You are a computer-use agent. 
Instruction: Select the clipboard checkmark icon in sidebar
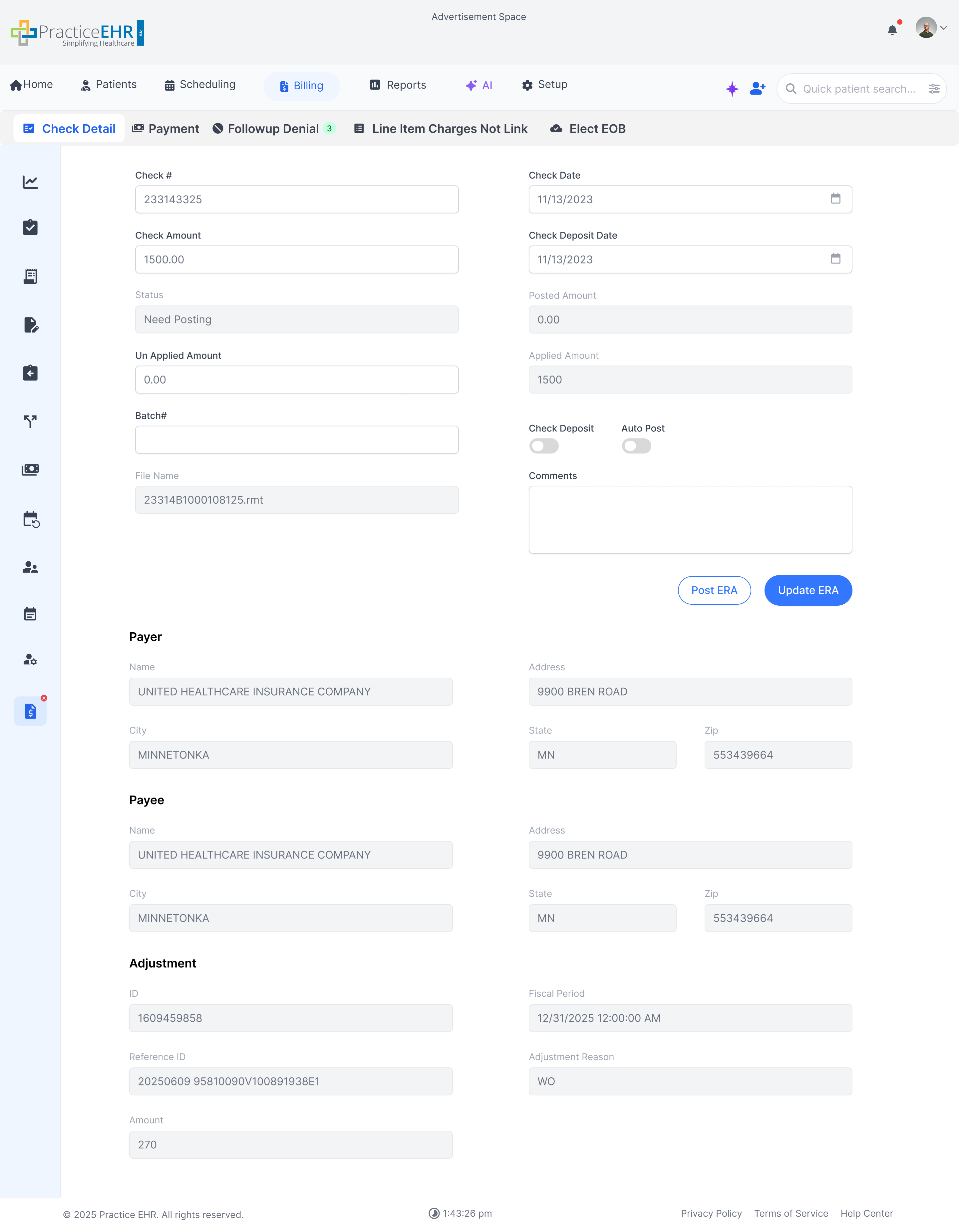point(30,227)
